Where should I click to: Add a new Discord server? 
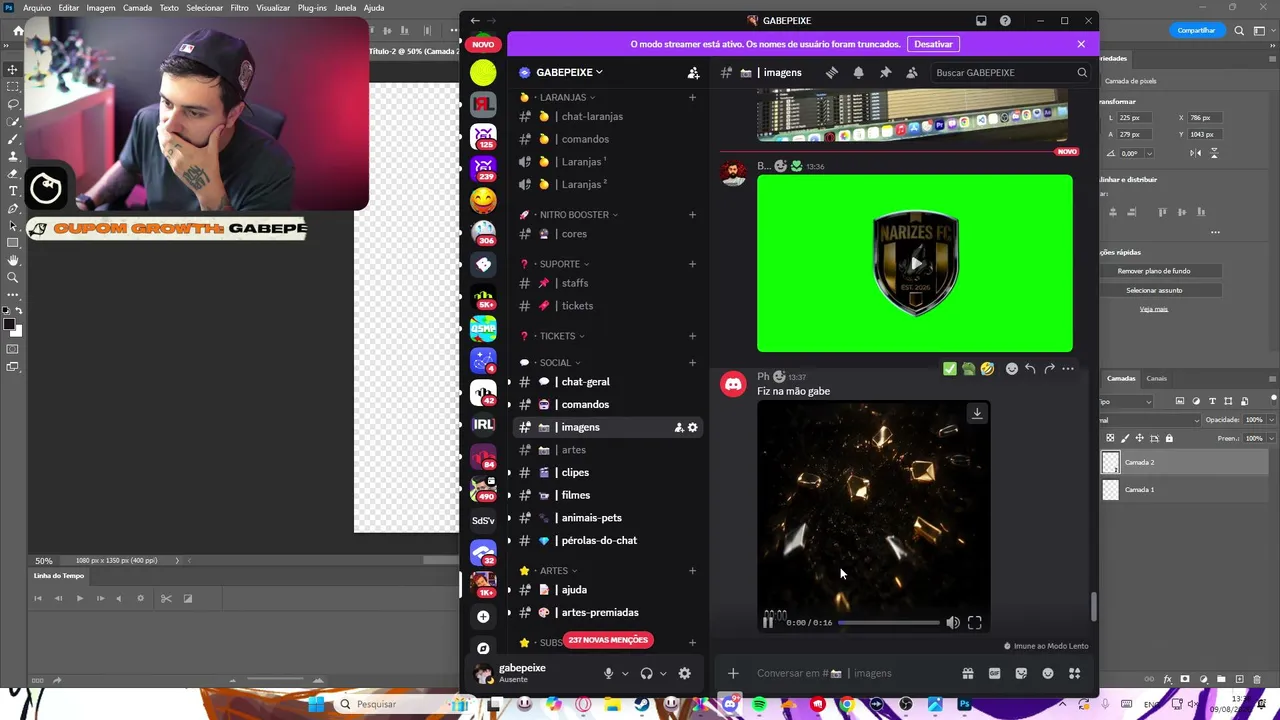483,616
